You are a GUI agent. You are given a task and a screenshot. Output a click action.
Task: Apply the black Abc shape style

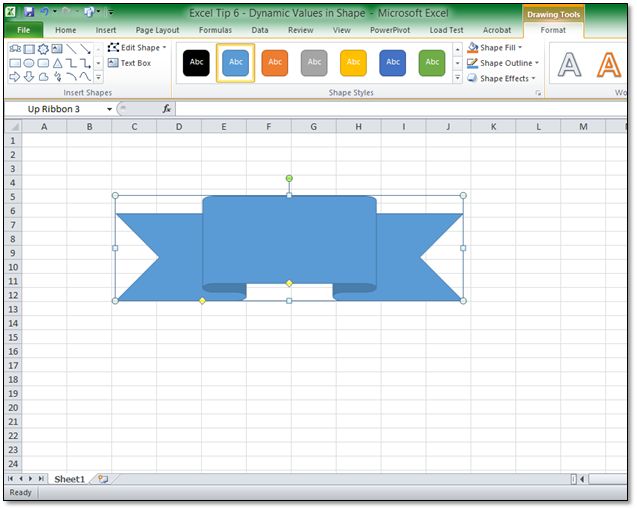click(196, 63)
